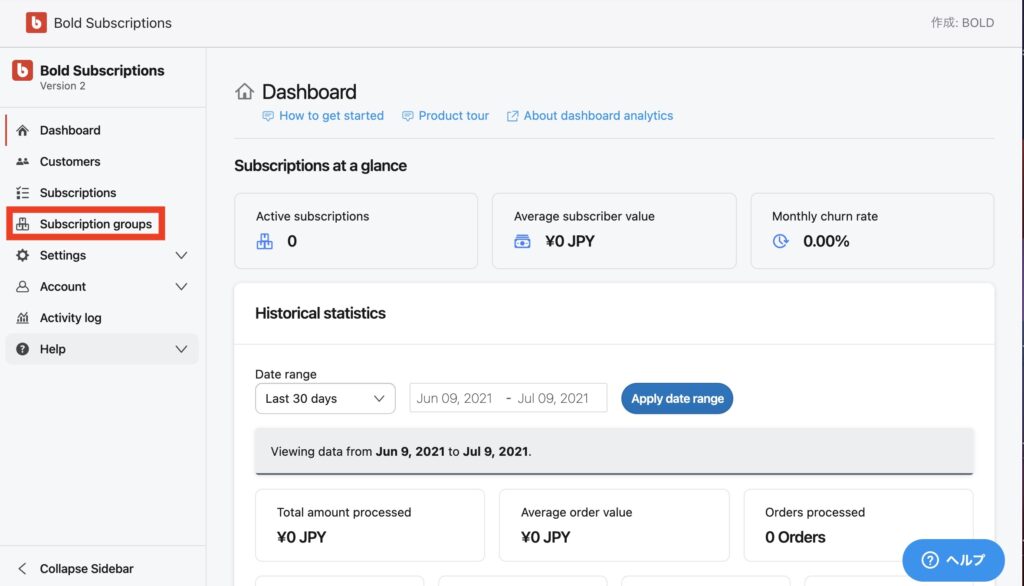The width and height of the screenshot is (1024, 586).
Task: Expand the Settings menu chevron
Action: 182,255
